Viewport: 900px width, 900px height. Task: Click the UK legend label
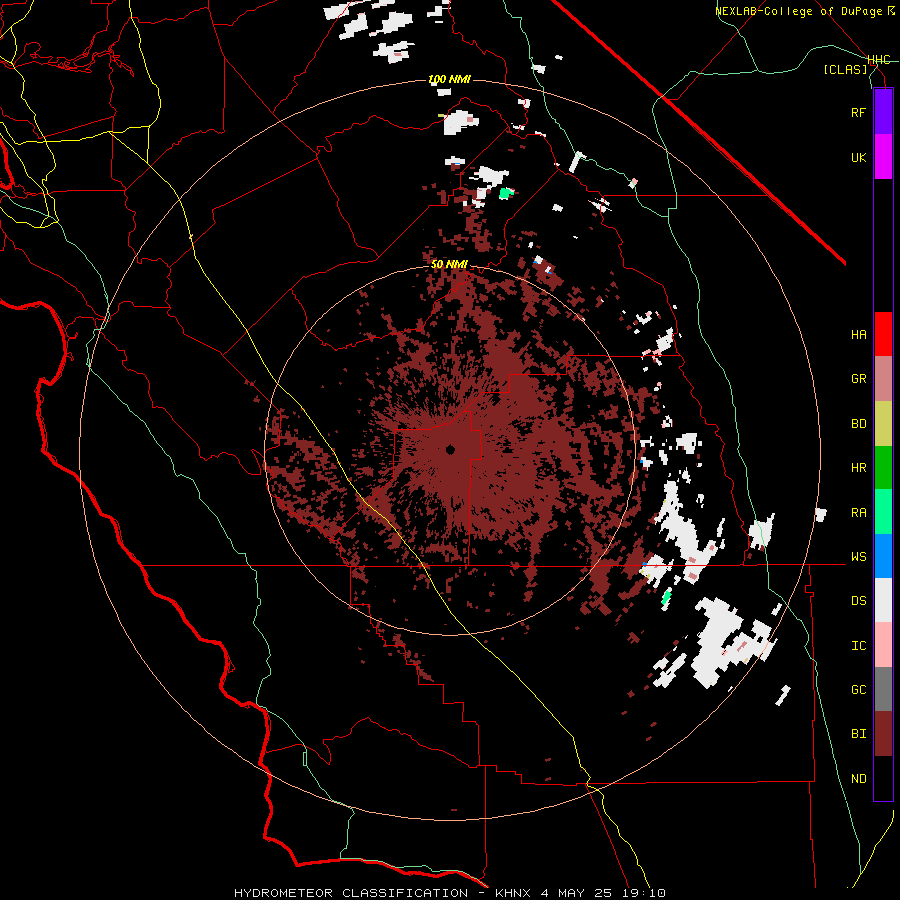coord(858,157)
